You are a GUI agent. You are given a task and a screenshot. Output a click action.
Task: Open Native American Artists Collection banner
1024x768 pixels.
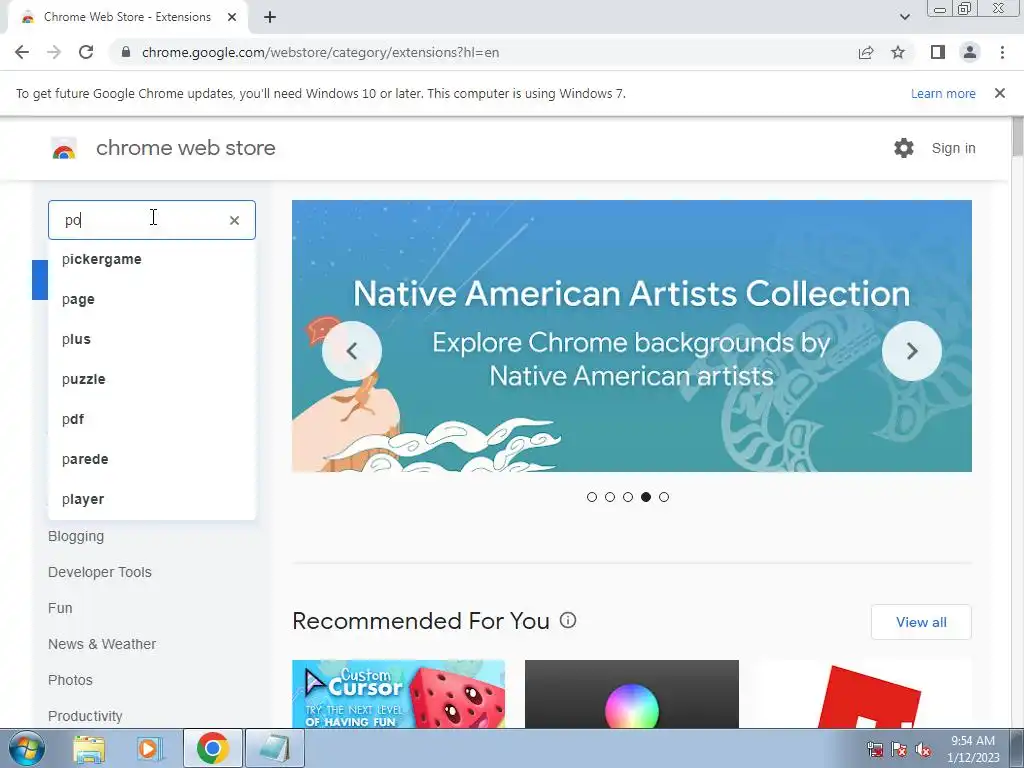coord(632,336)
